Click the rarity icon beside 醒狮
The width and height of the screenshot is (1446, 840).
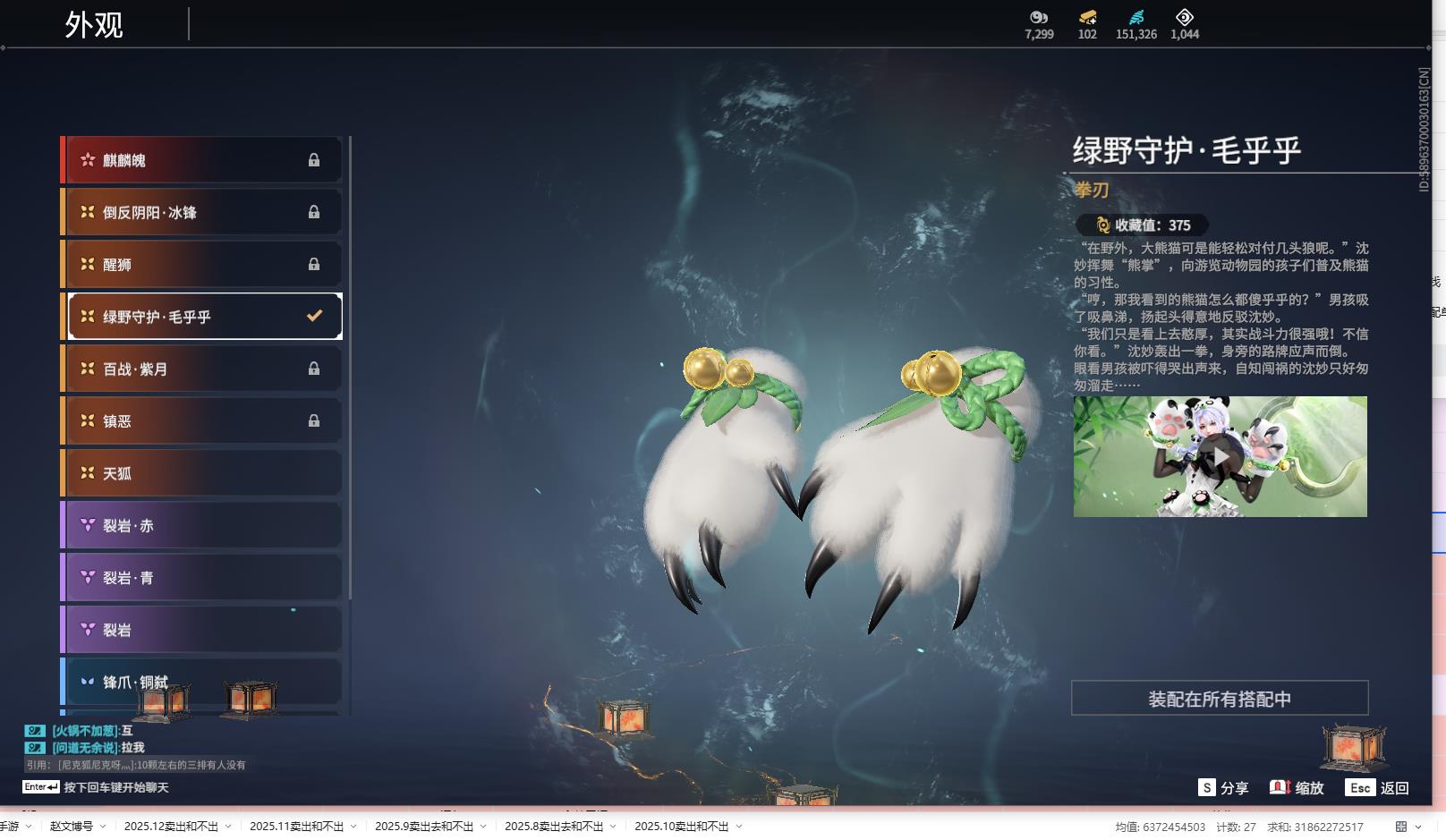click(88, 264)
